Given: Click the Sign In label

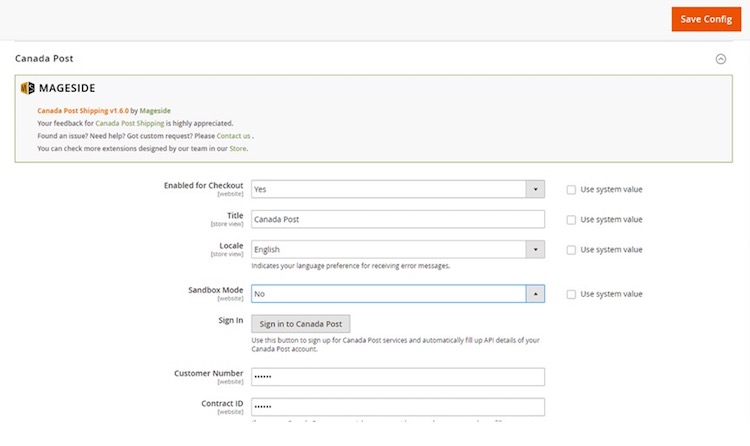Looking at the screenshot, I should 231,320.
